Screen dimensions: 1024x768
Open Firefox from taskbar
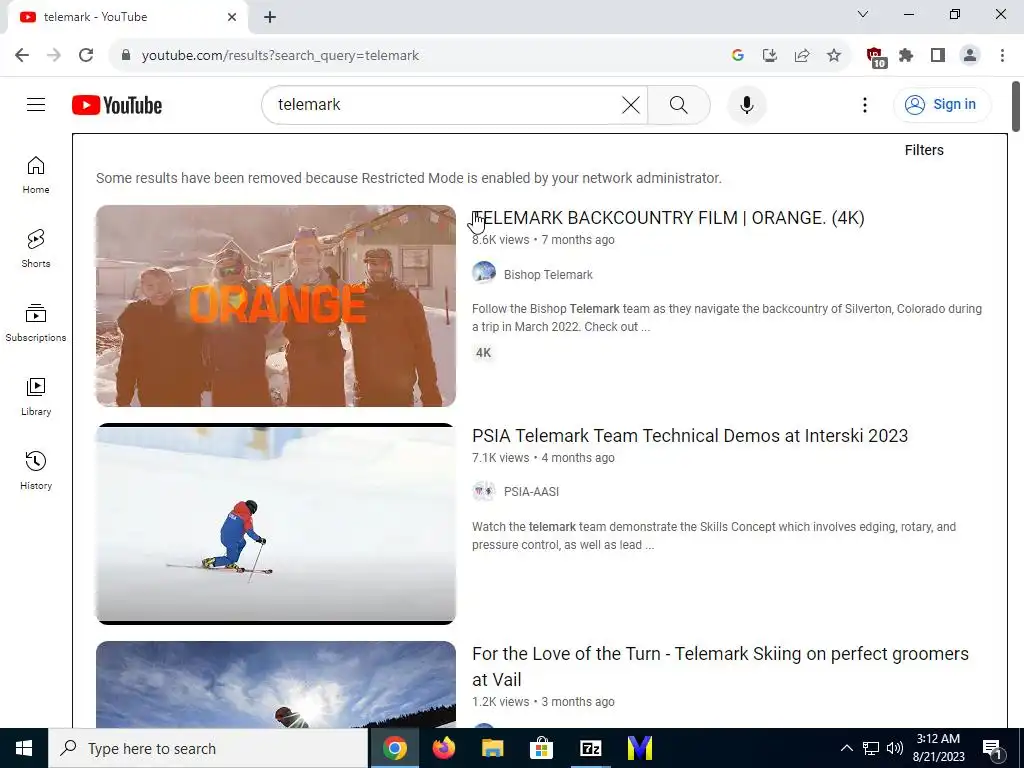click(443, 748)
